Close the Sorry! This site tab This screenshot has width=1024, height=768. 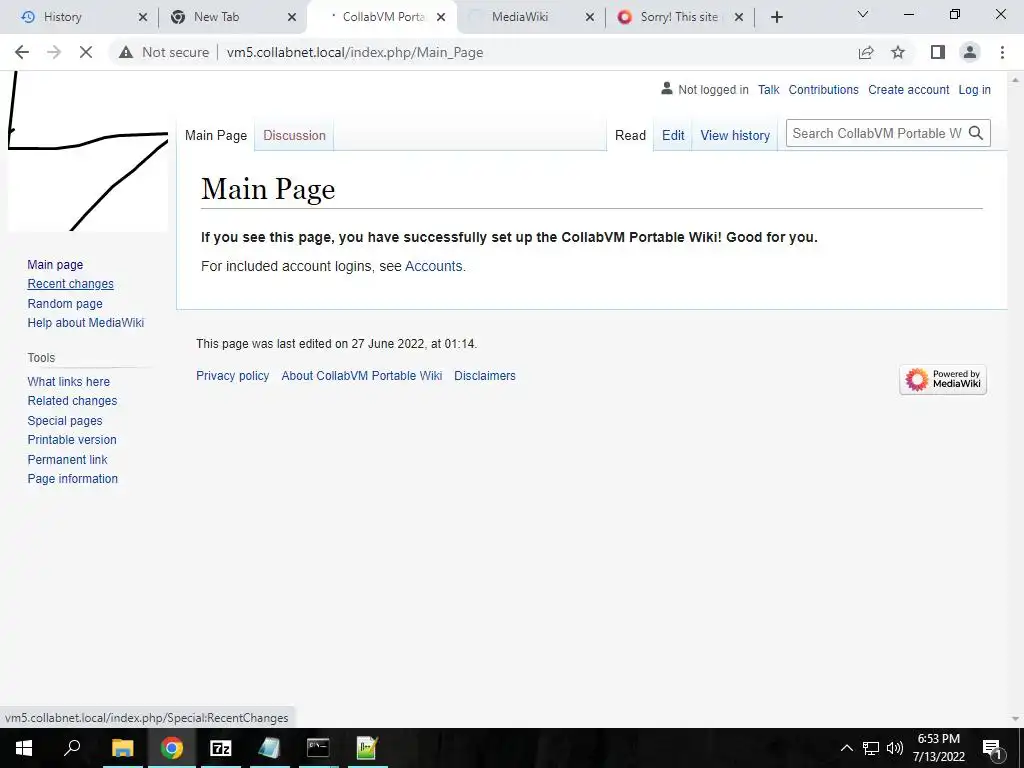[739, 17]
